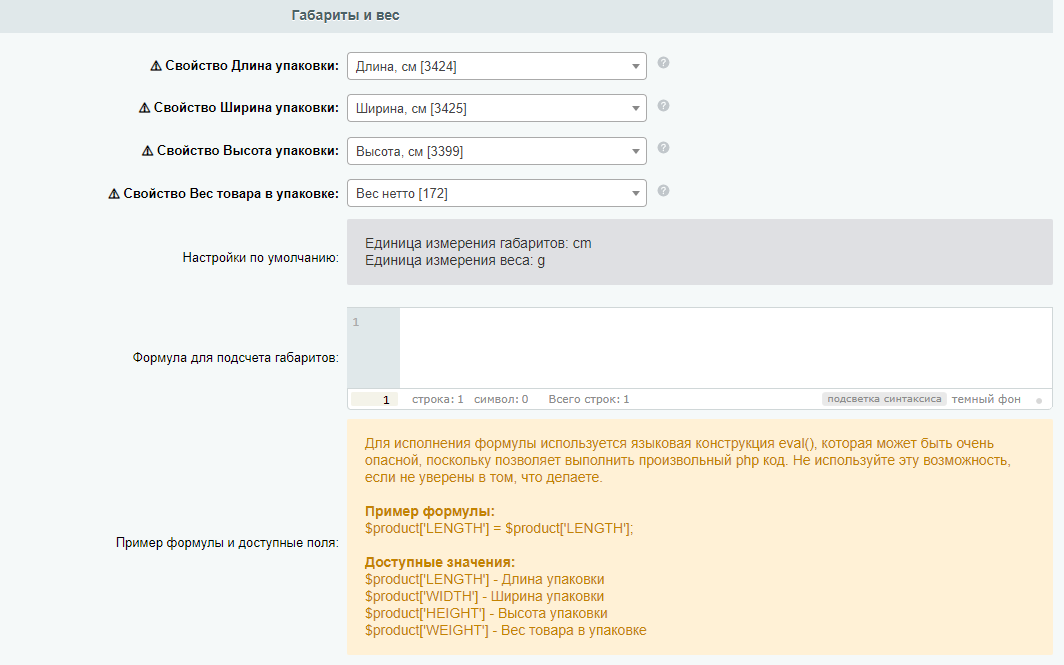
Task: Click Единица измерения габаритов: cm text
Action: (478, 244)
